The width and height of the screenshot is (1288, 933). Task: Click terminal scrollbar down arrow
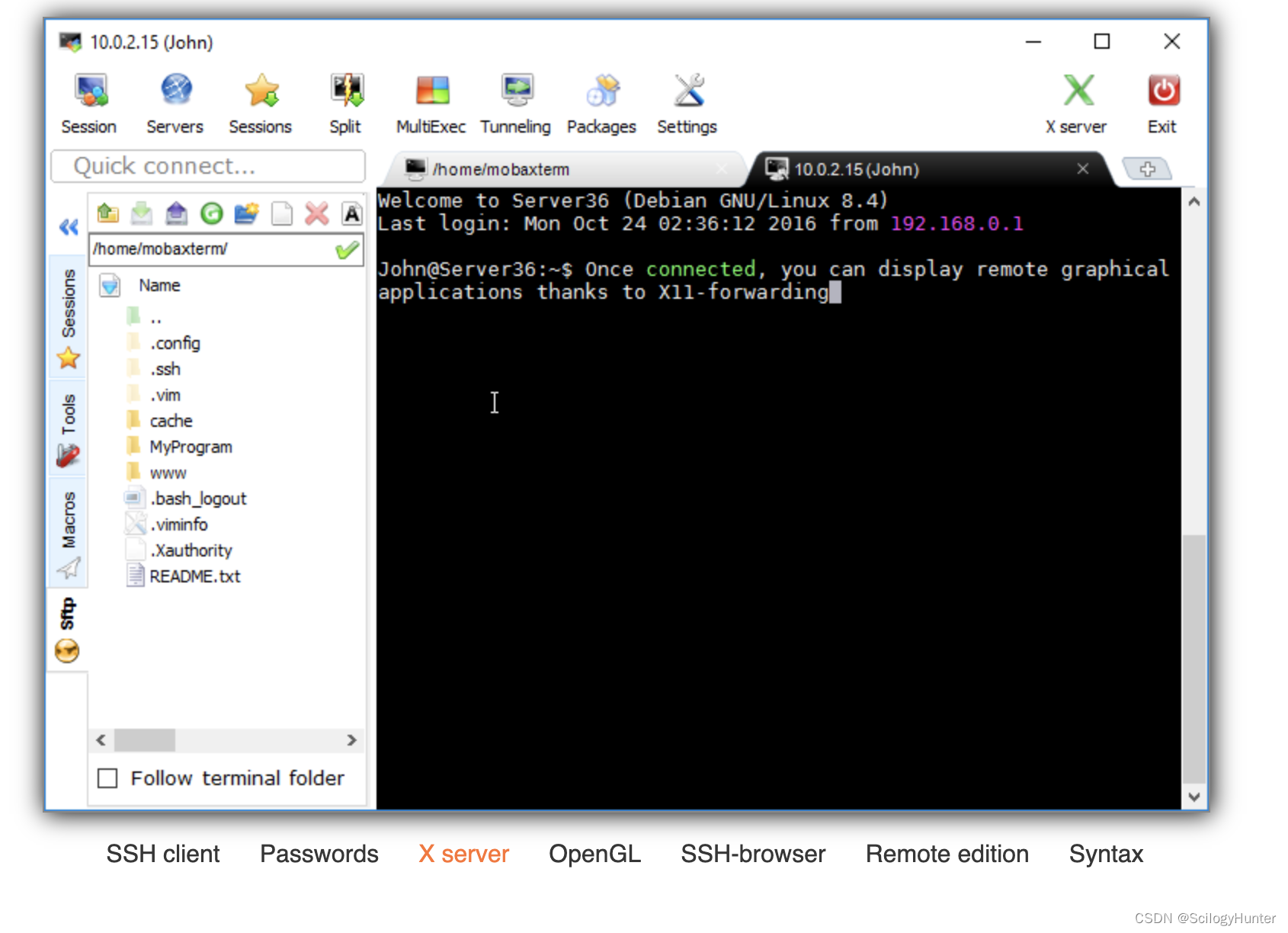coord(1194,797)
